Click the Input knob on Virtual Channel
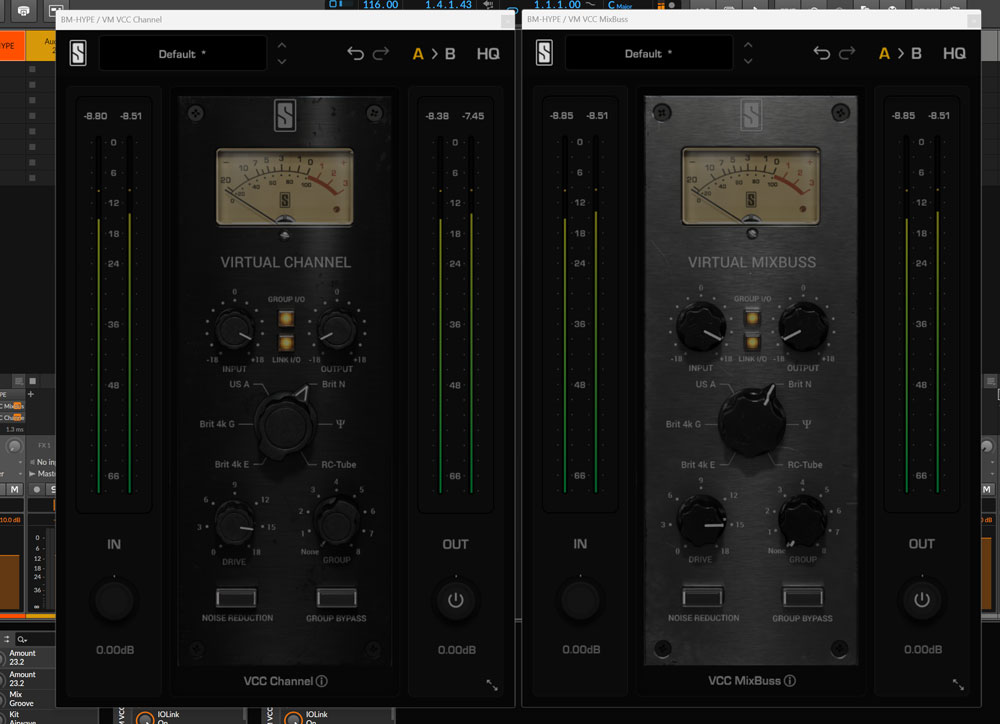Screen dimensions: 1000x724 pos(234,329)
